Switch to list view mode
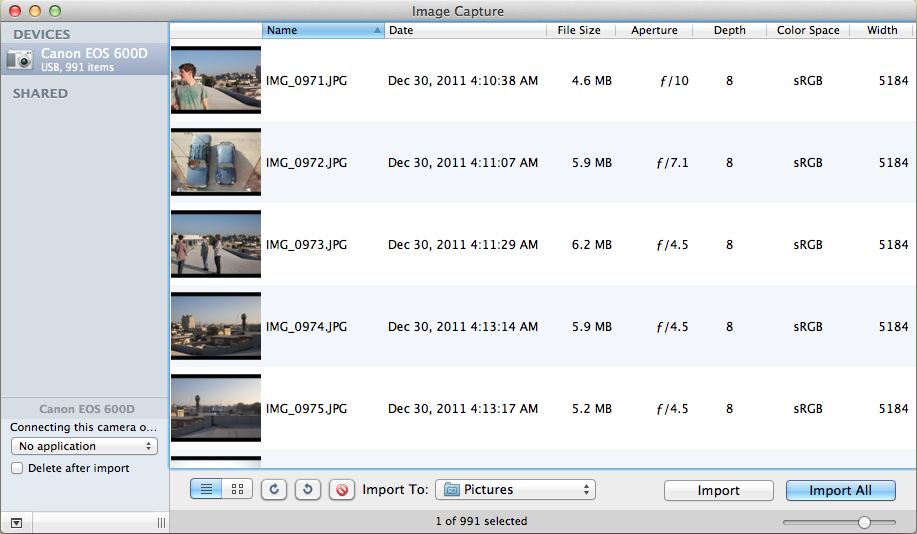The image size is (917, 534). pyautogui.click(x=207, y=490)
